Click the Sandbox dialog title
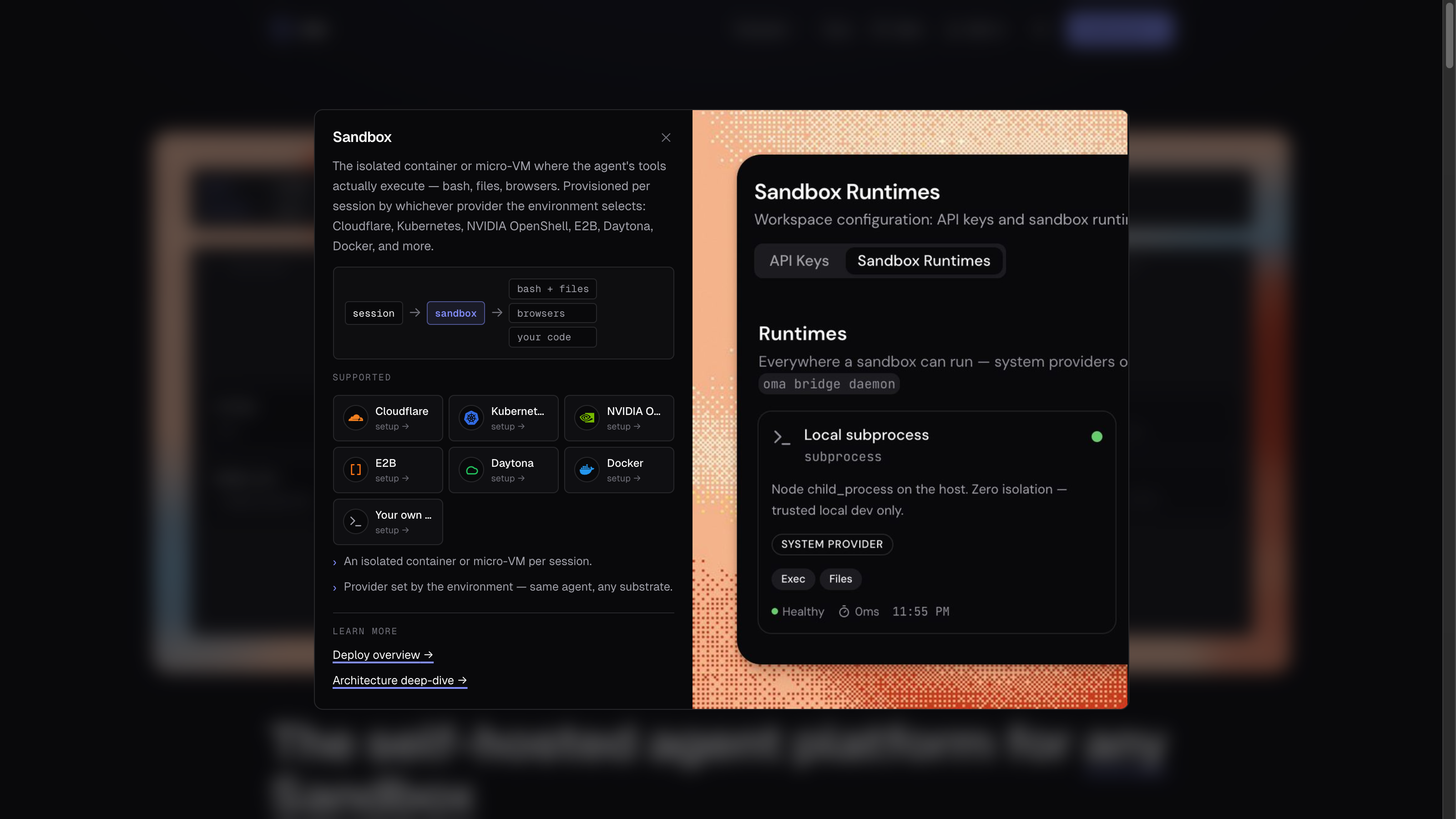The height and width of the screenshot is (819, 1456). [362, 137]
